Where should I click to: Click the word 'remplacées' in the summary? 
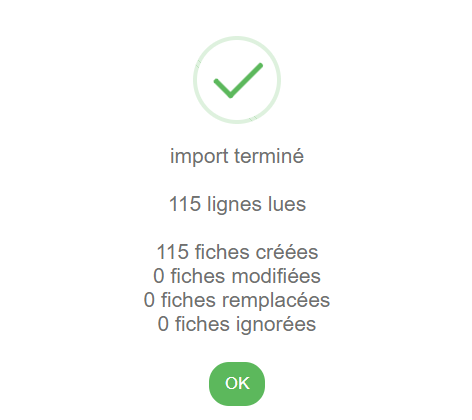pyautogui.click(x=276, y=301)
